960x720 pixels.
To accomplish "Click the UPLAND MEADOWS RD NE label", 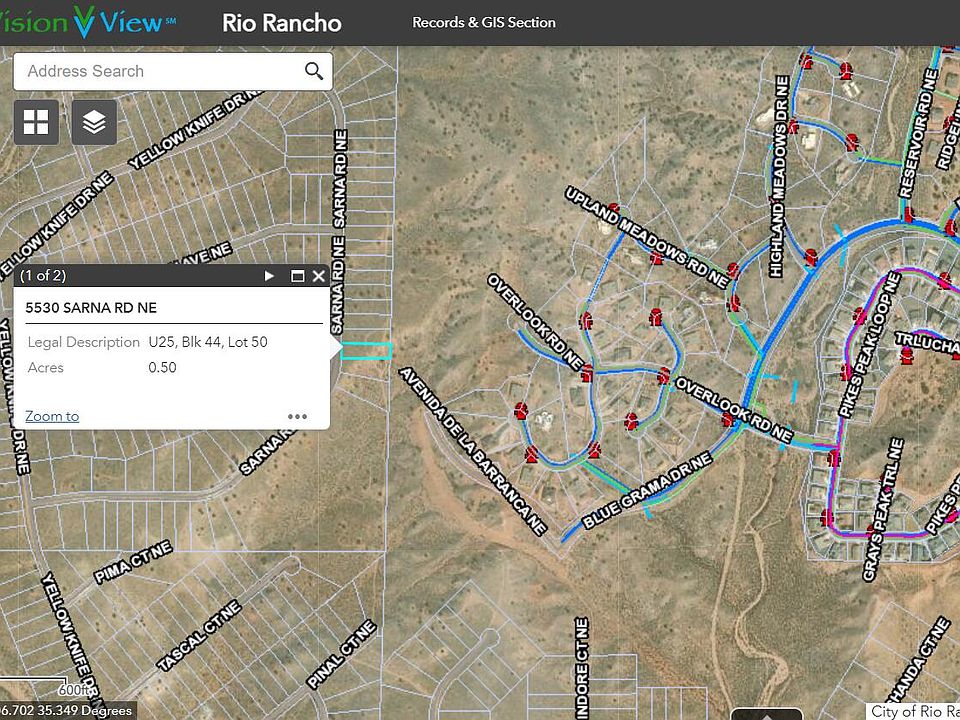I will pyautogui.click(x=646, y=238).
